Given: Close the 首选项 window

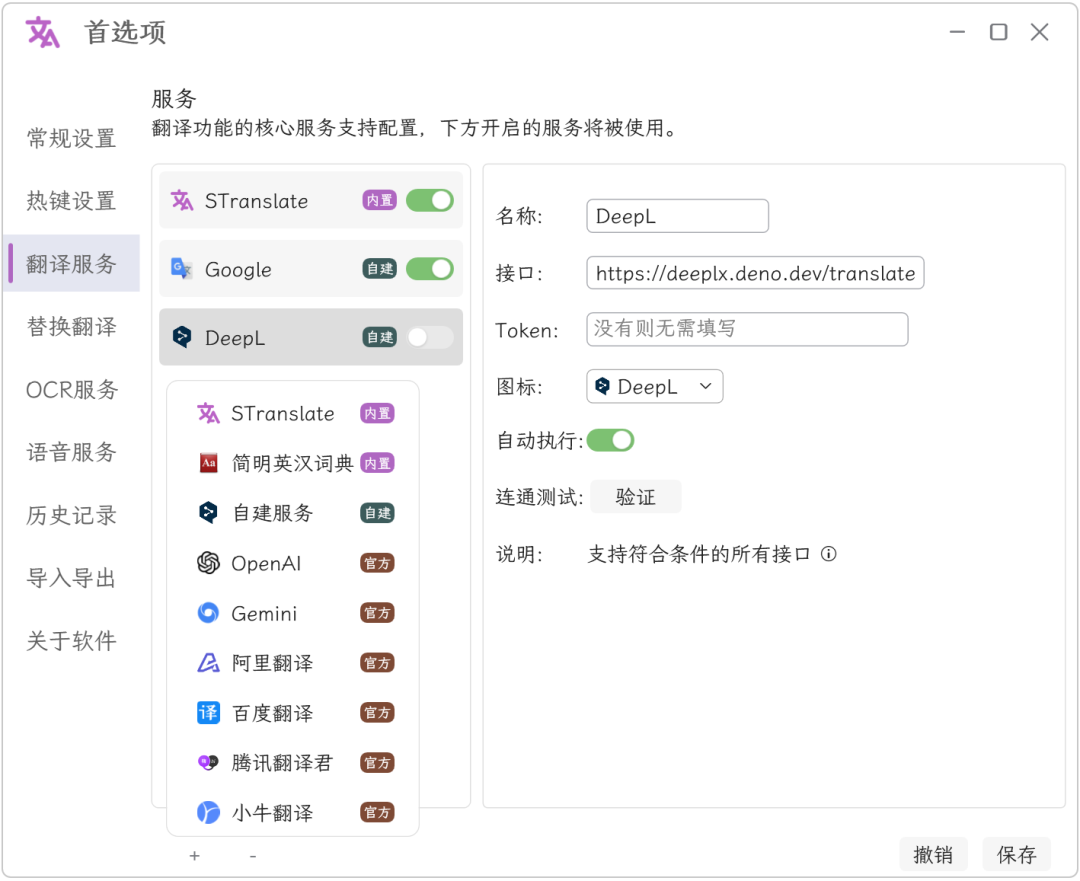Looking at the screenshot, I should [1040, 32].
